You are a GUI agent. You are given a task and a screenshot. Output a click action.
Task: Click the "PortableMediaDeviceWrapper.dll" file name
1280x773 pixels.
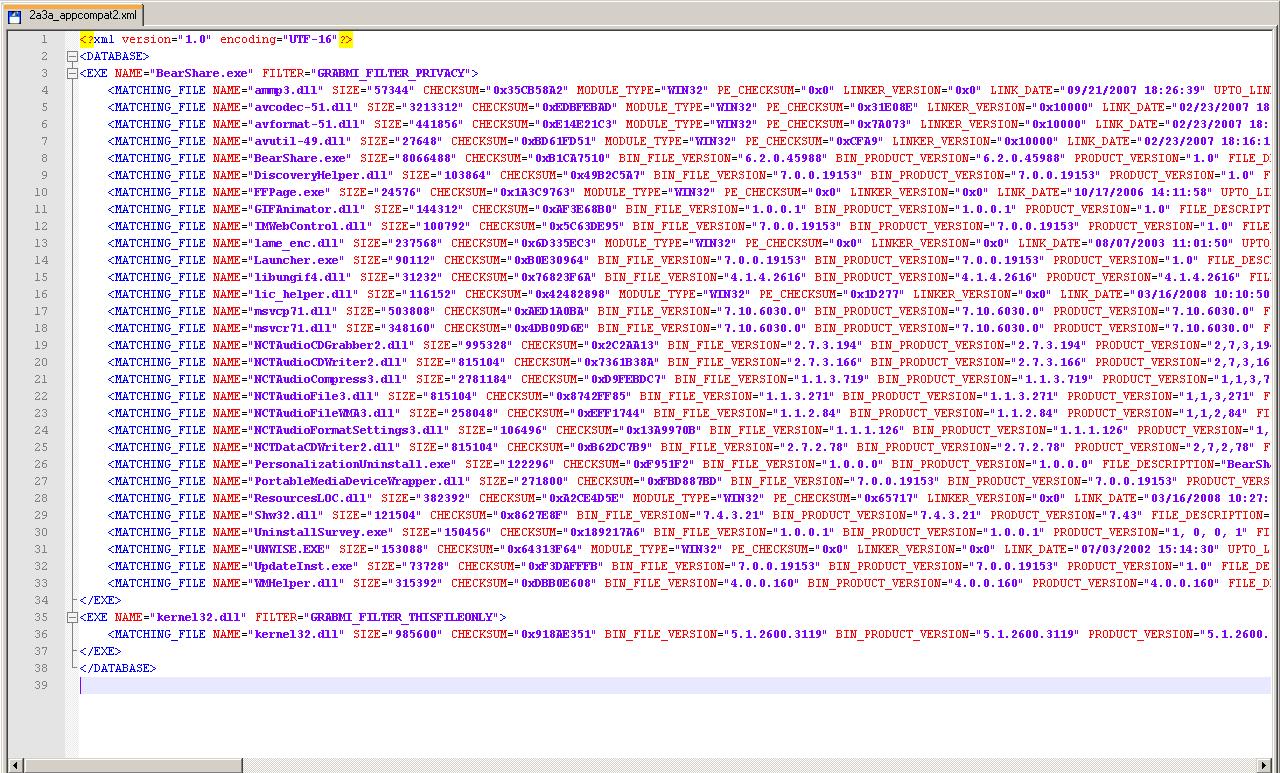[359, 481]
